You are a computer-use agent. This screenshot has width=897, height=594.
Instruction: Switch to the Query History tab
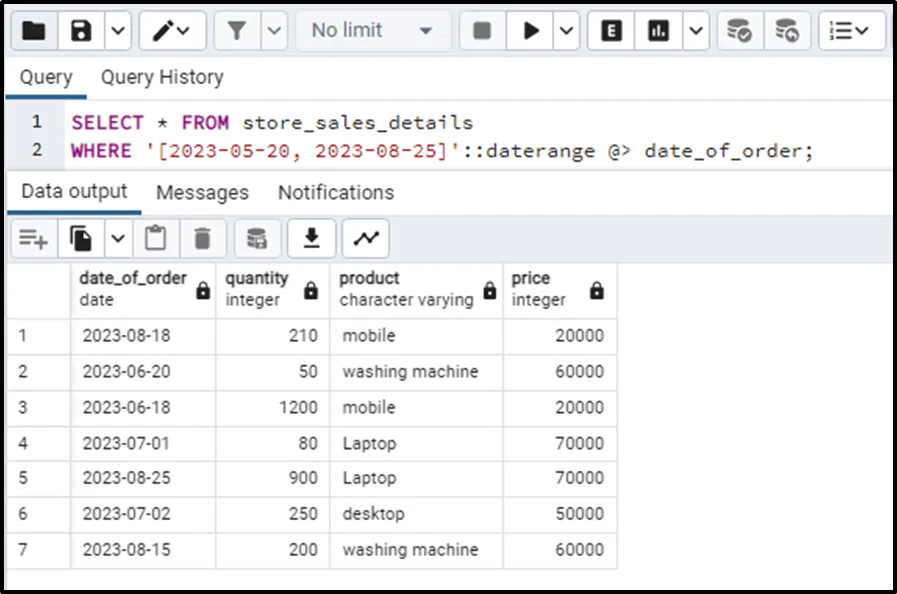[x=162, y=77]
